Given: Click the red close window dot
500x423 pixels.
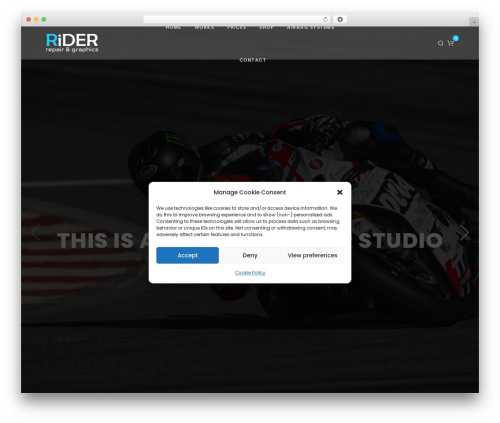Looking at the screenshot, I should coord(29,20).
